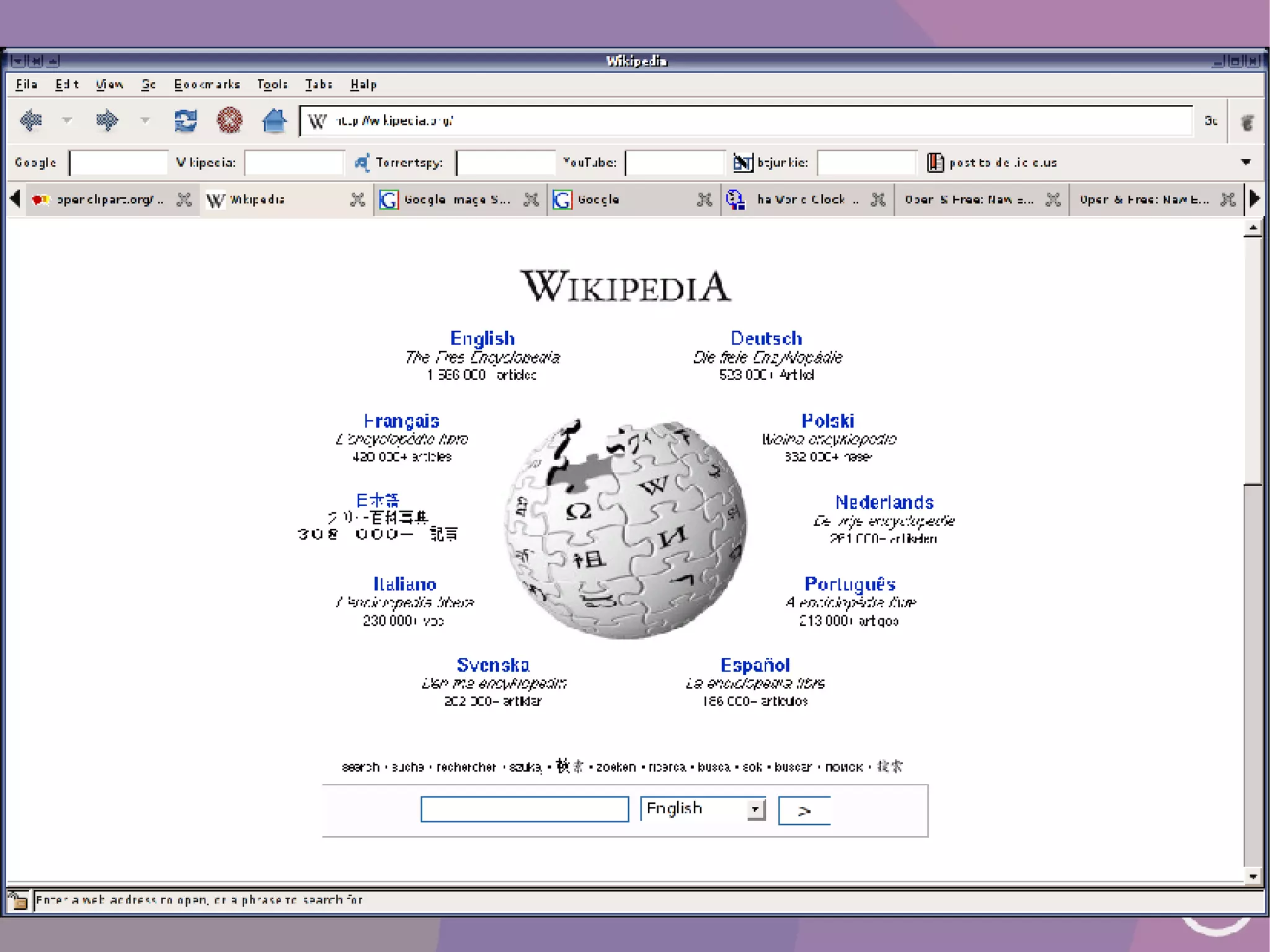The height and width of the screenshot is (952, 1270).
Task: Click the red Stop loading icon
Action: click(x=229, y=120)
